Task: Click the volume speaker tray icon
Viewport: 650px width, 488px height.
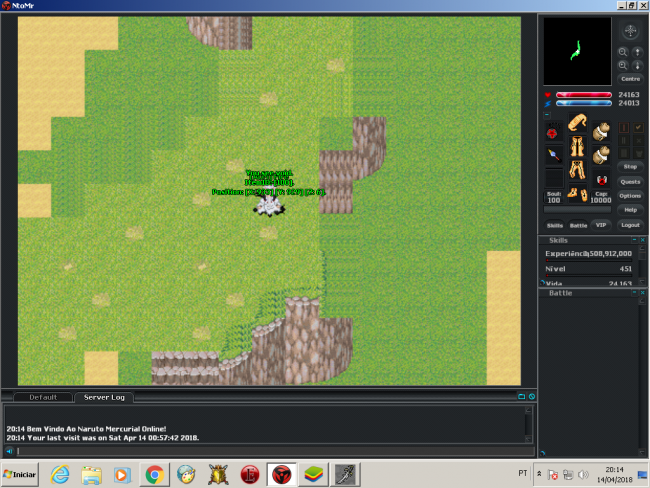Action: coord(583,474)
